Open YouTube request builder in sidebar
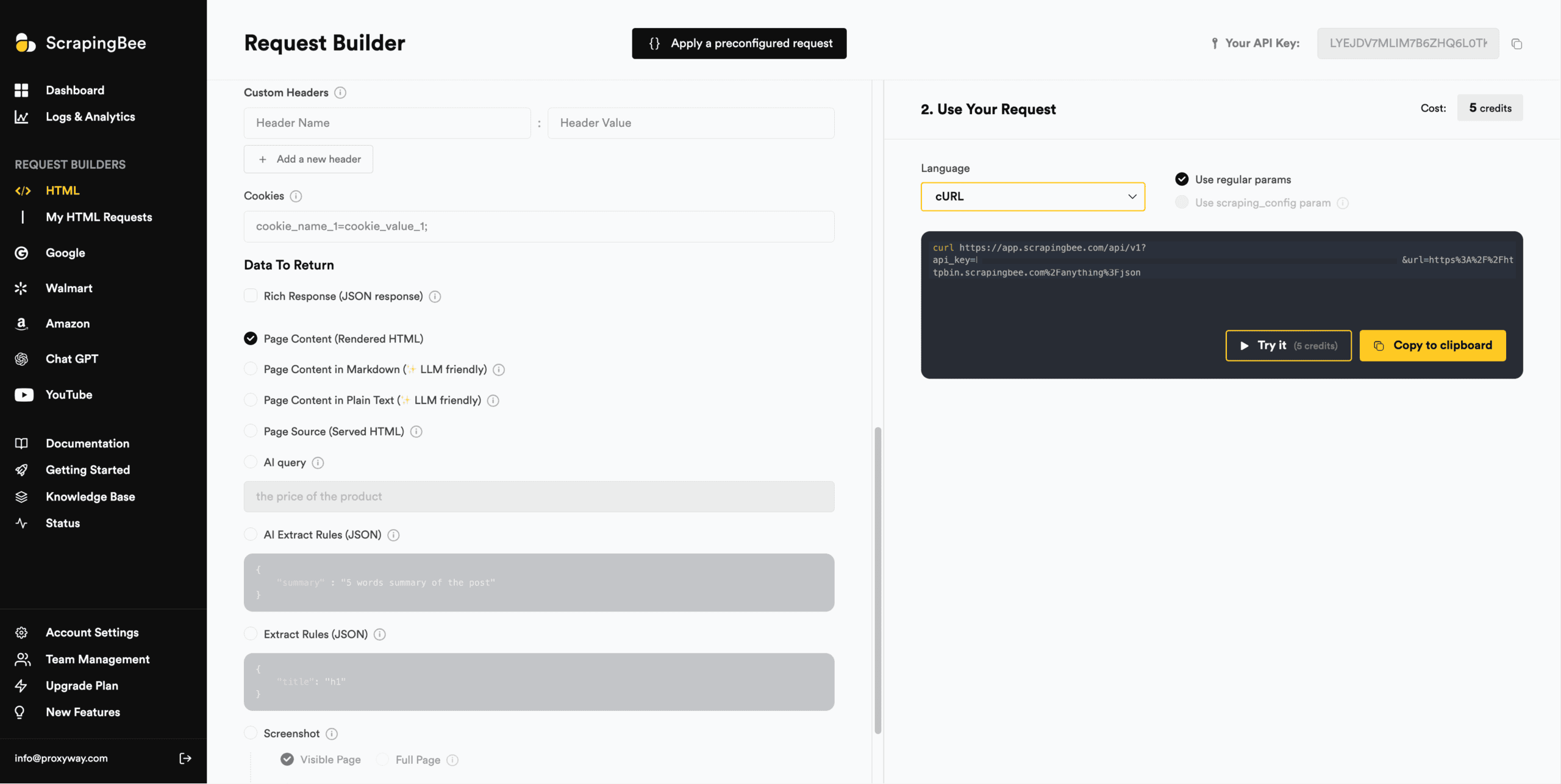Viewport: 1561px width, 784px height. point(69,394)
